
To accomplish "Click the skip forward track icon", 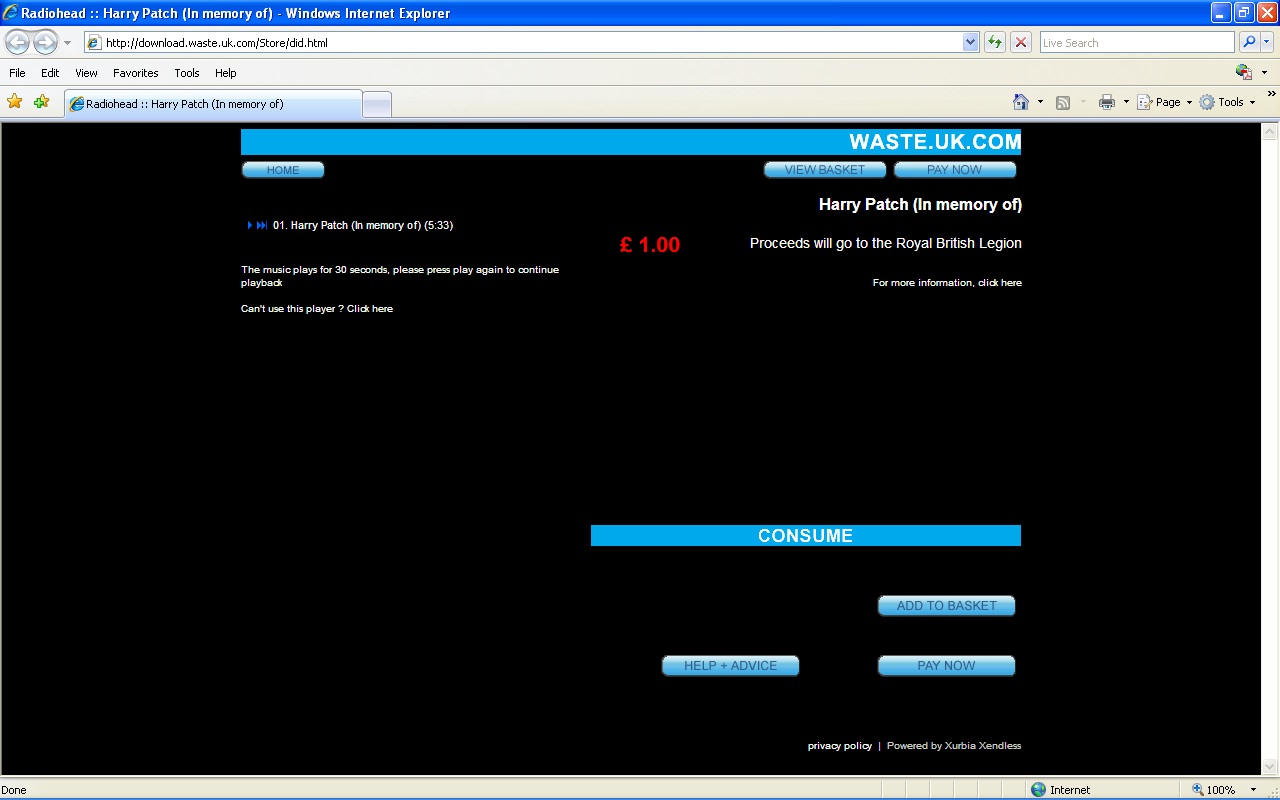I will pyautogui.click(x=262, y=225).
